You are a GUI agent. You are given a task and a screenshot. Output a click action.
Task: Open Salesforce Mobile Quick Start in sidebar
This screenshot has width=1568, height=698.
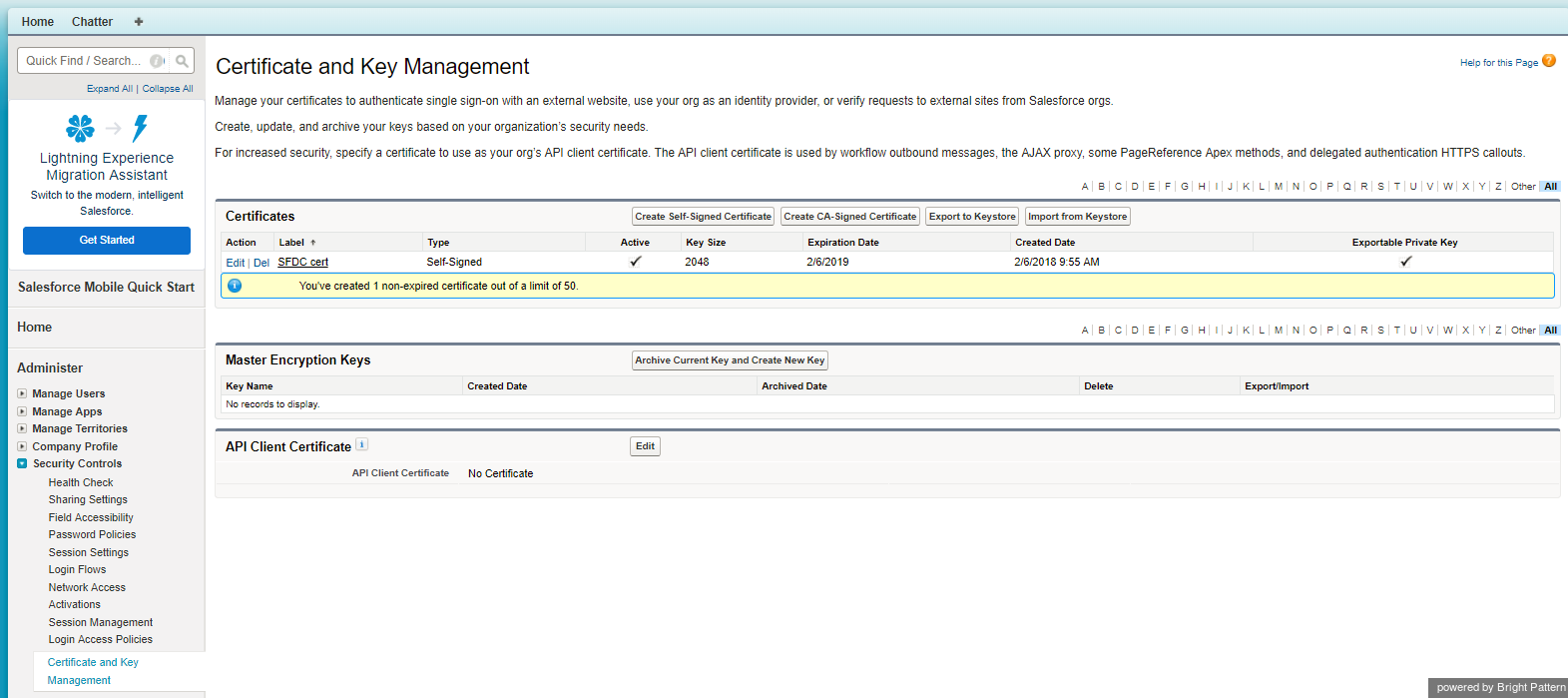[107, 287]
